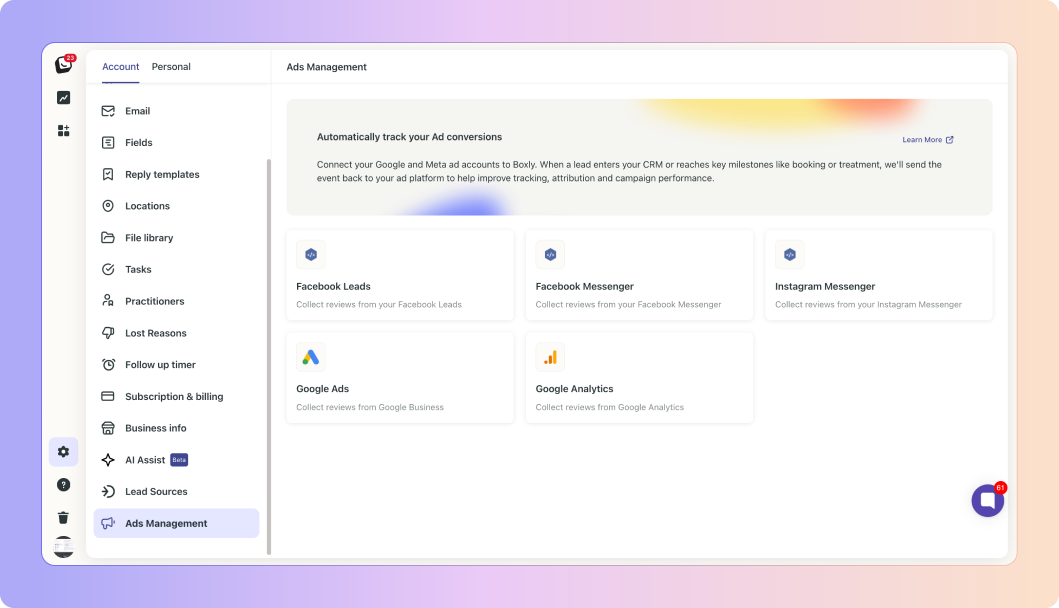Screen dimensions: 1059x608
Task: Open Lost Reasons menu item
Action: pyautogui.click(x=176, y=333)
